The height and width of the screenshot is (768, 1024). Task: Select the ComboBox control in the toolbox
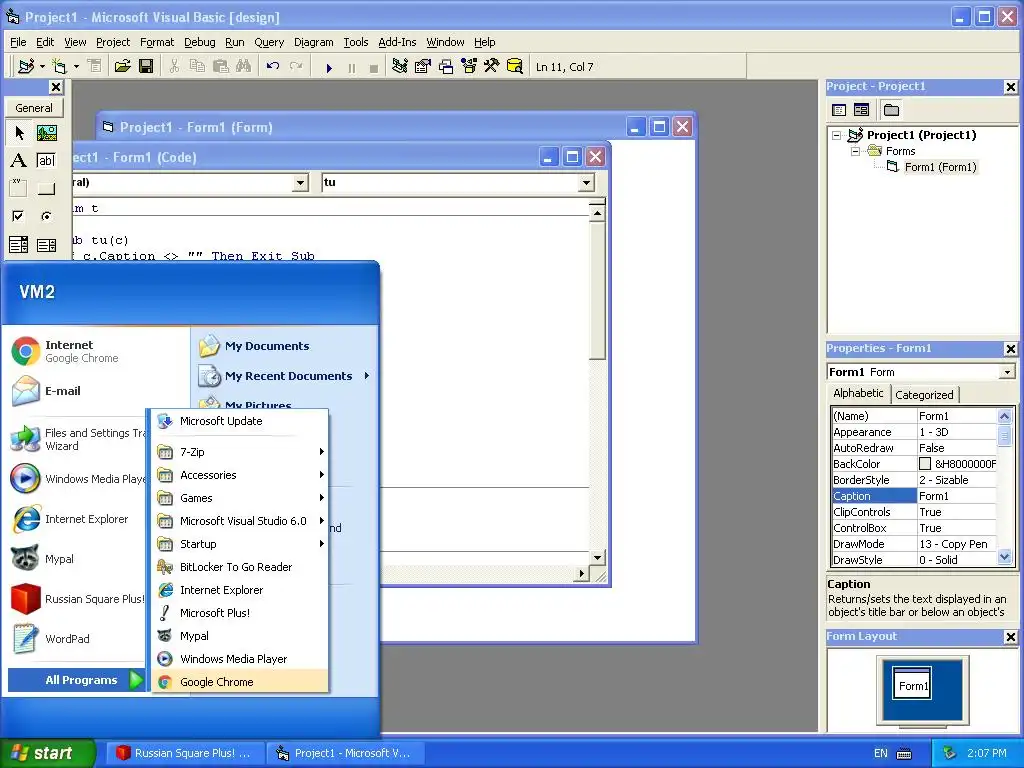click(x=19, y=245)
